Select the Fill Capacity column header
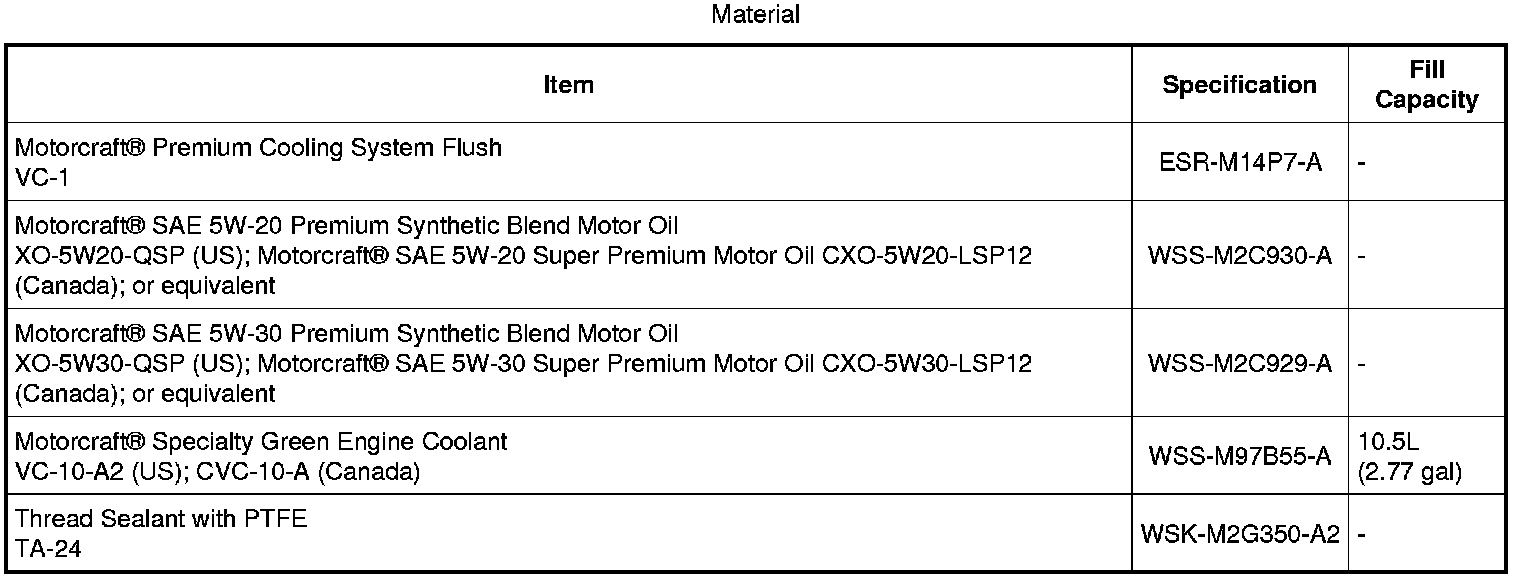 pos(1426,85)
